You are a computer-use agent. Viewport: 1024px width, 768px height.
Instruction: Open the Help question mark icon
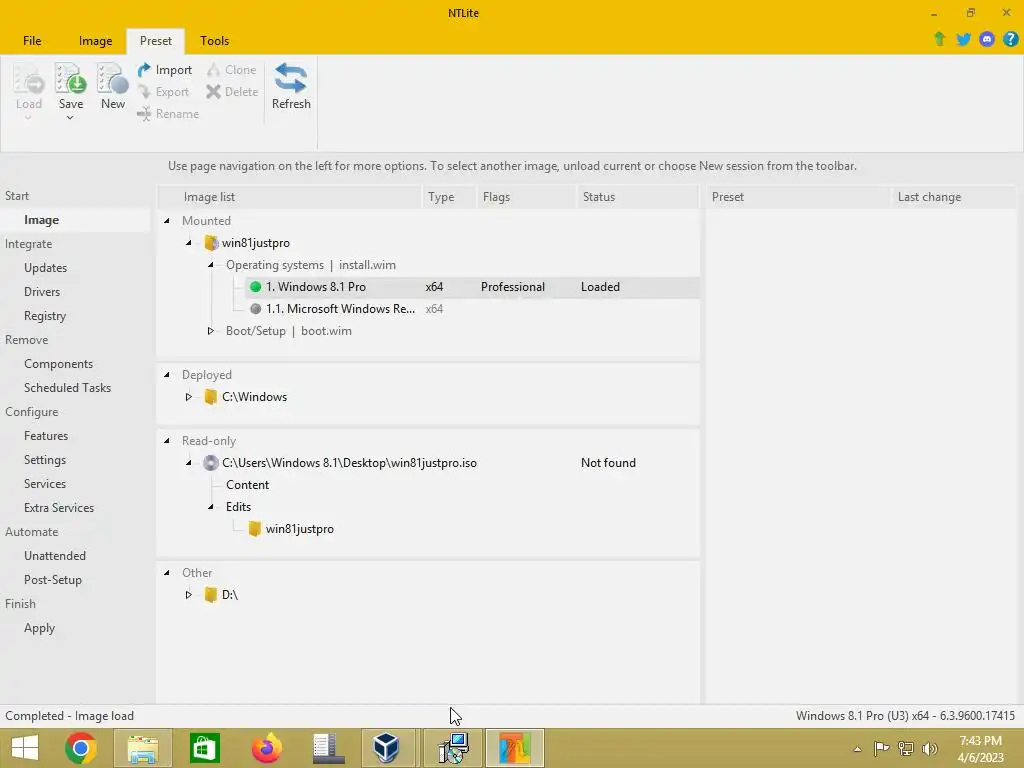coord(1010,39)
